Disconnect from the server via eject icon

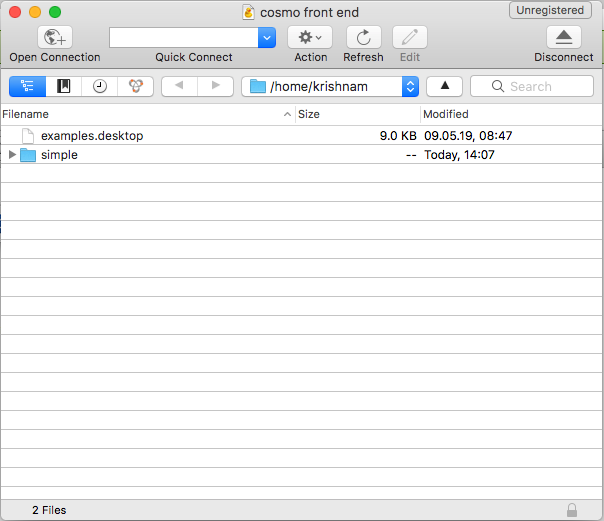[x=564, y=37]
